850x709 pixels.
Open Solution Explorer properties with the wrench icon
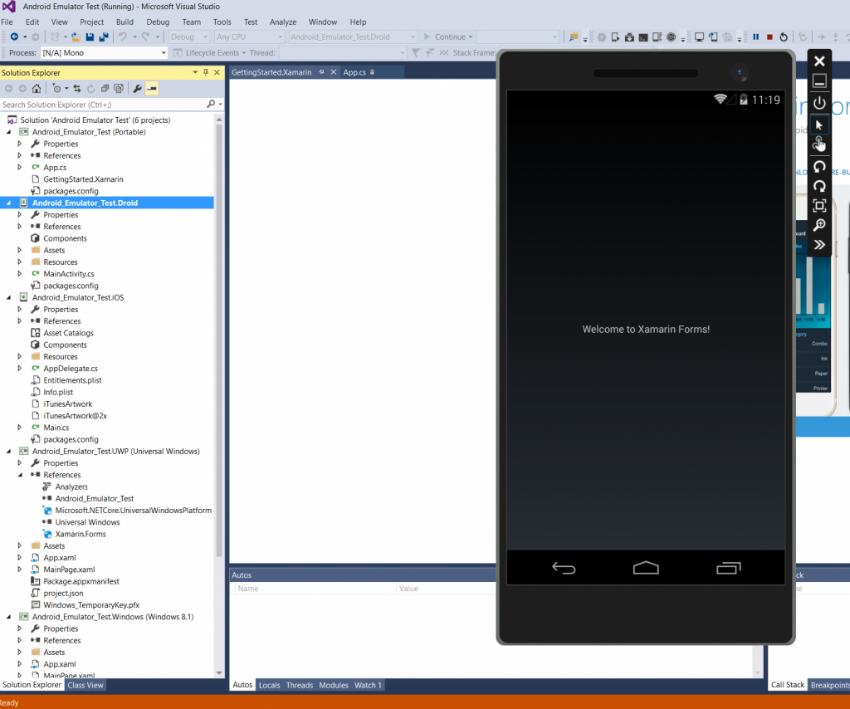pyautogui.click(x=137, y=89)
